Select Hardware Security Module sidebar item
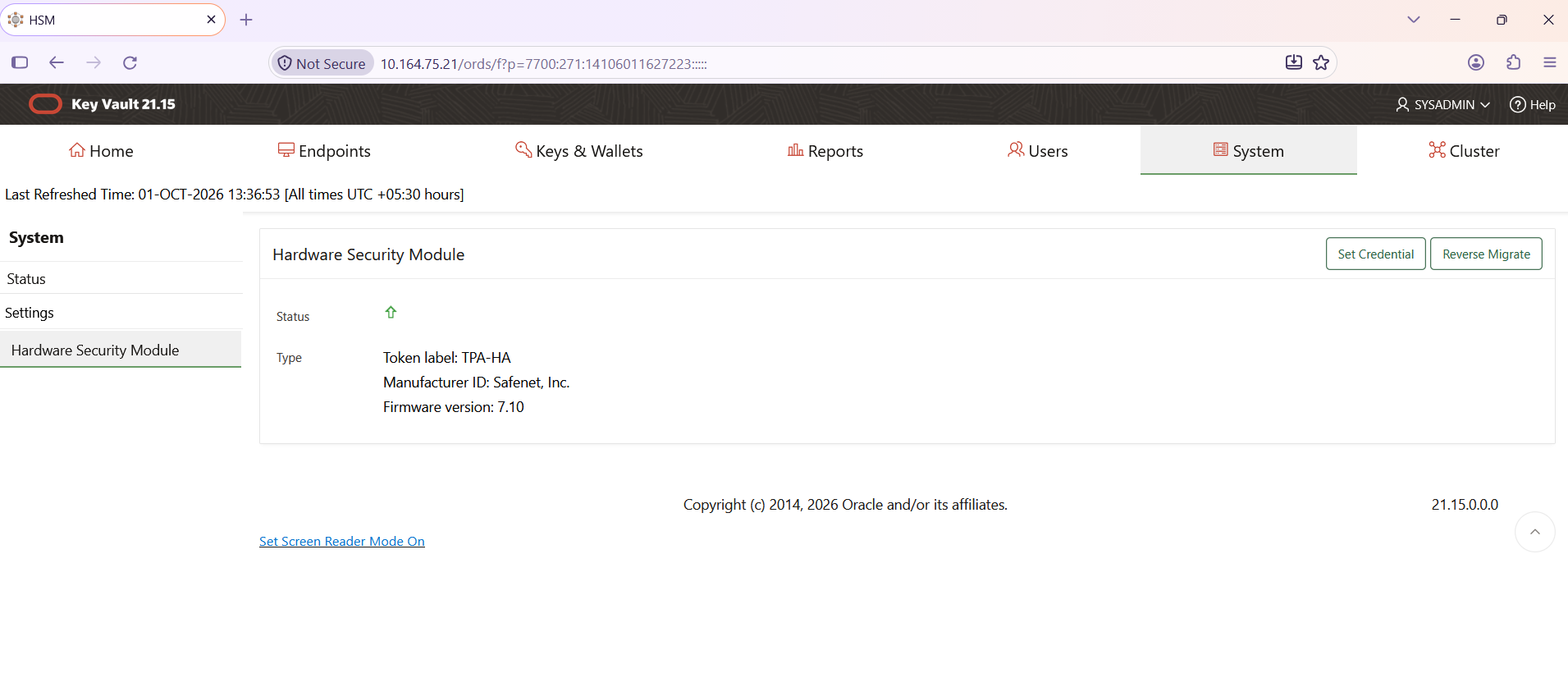The height and width of the screenshot is (687, 1568). pos(121,350)
